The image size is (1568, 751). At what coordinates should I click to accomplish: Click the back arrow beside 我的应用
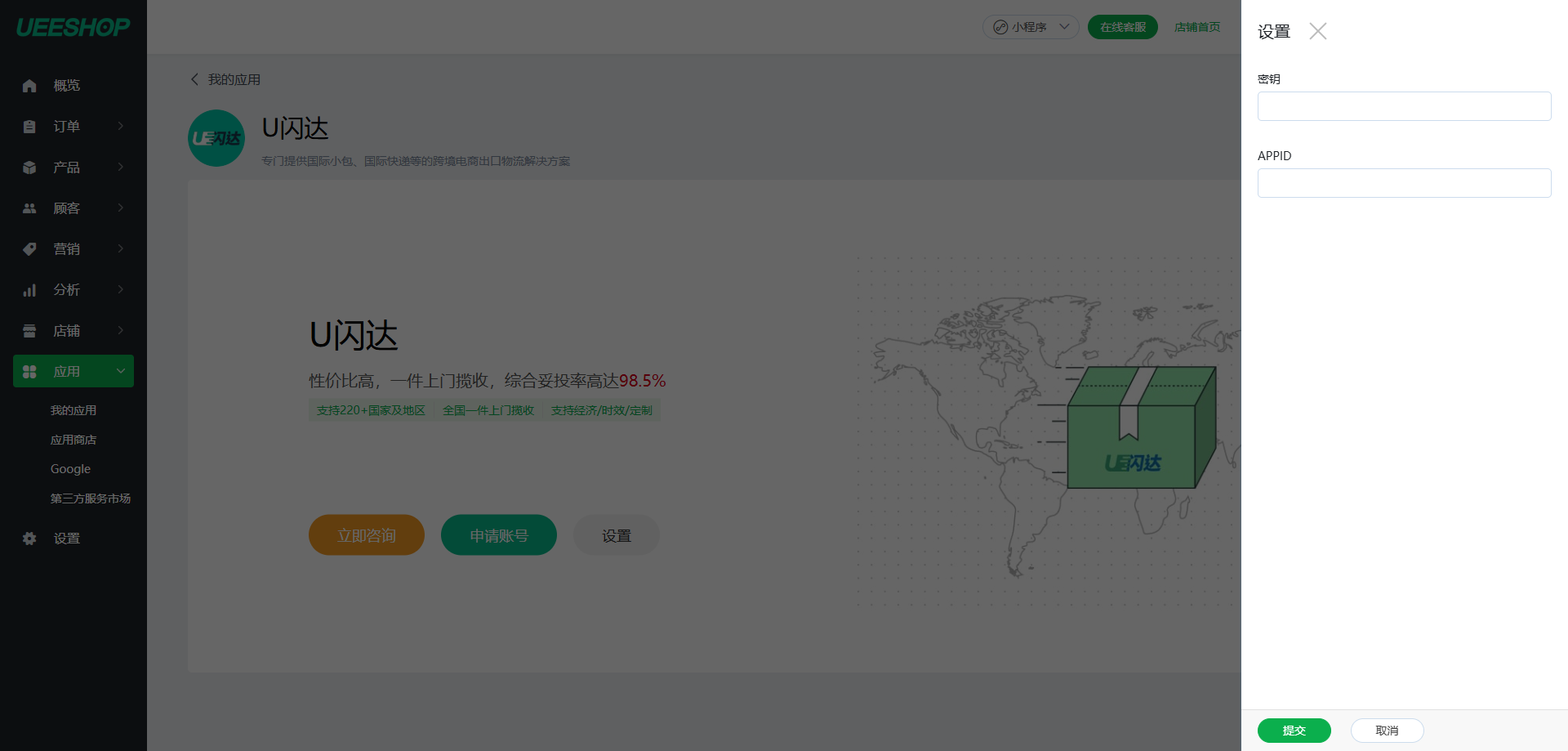coord(194,79)
